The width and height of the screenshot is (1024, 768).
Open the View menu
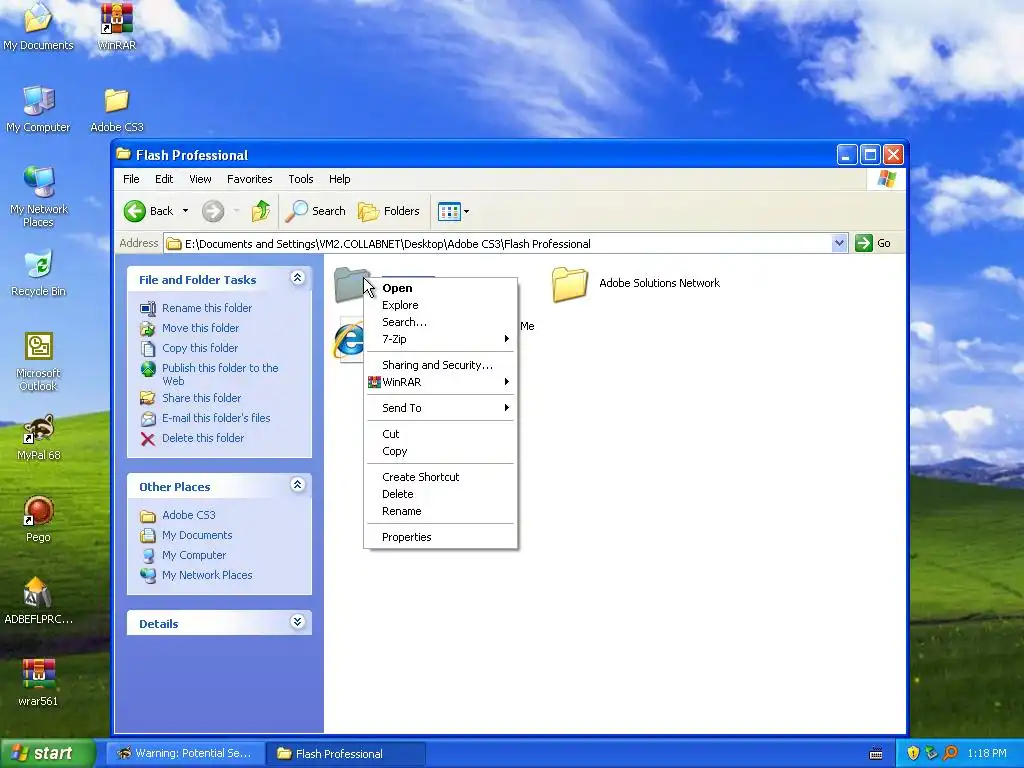click(x=200, y=179)
